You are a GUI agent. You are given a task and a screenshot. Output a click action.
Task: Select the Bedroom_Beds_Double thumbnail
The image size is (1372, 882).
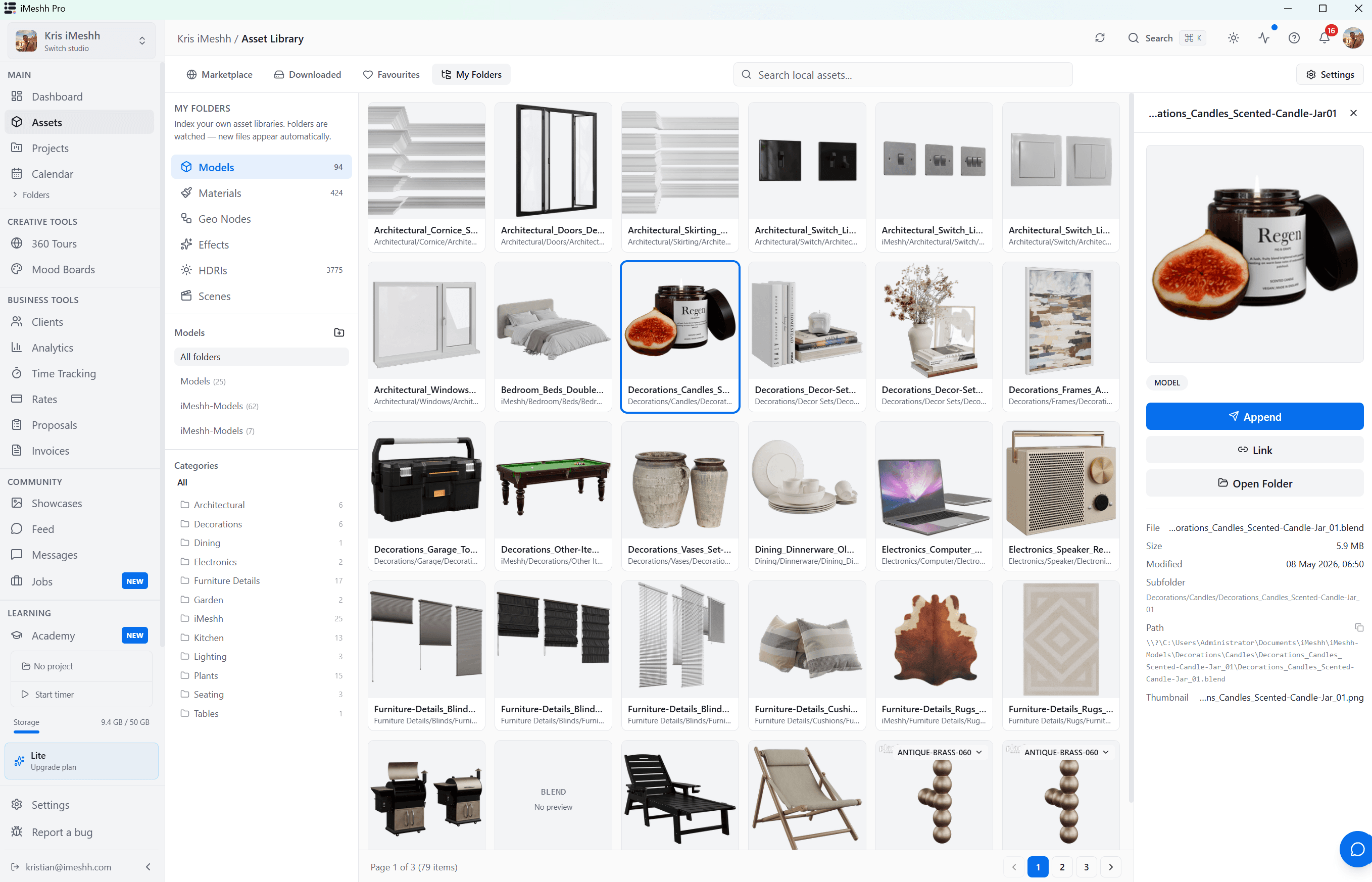(553, 321)
